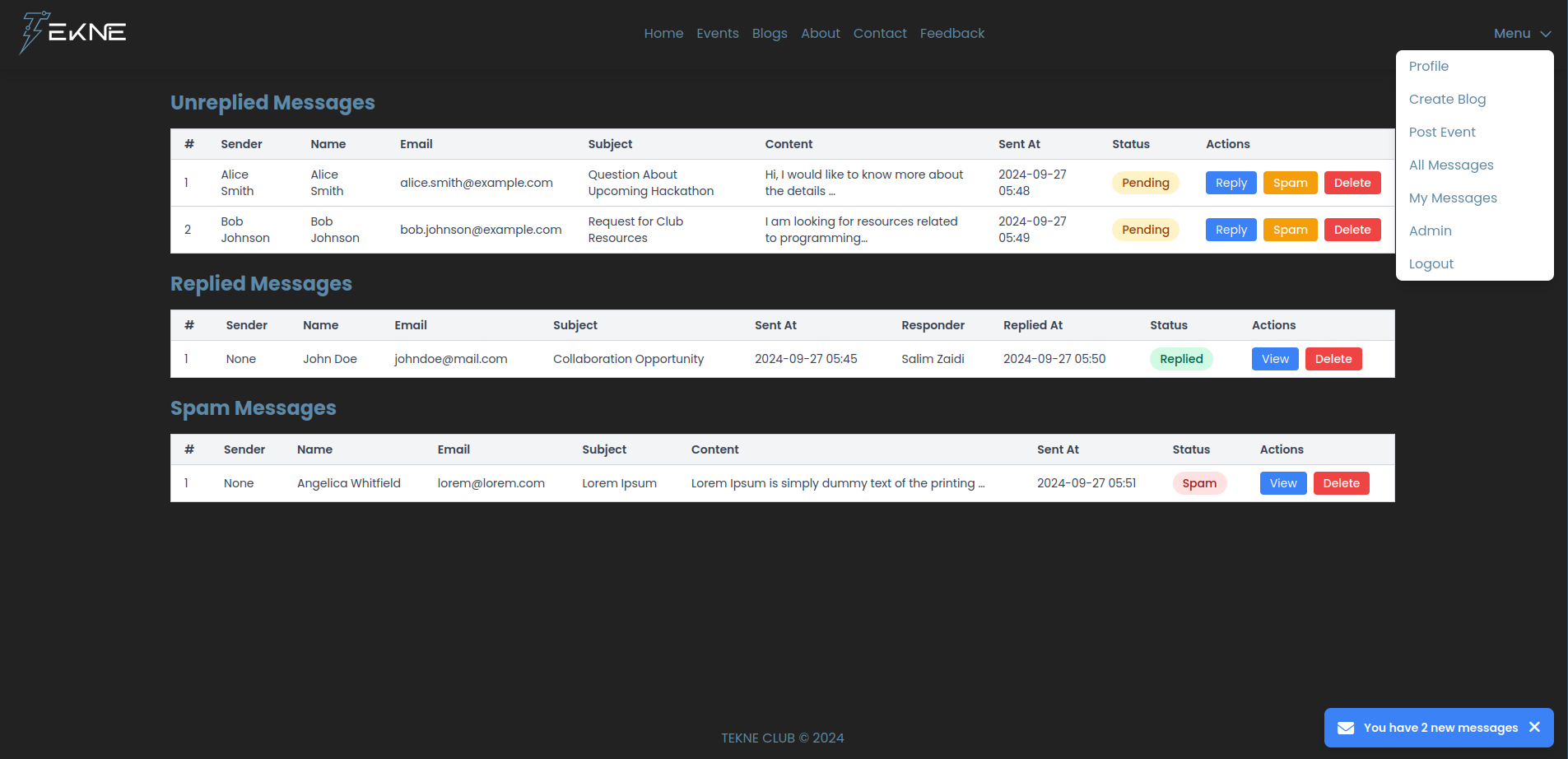Close the new messages notification
This screenshot has height=759, width=1568.
coord(1534,727)
